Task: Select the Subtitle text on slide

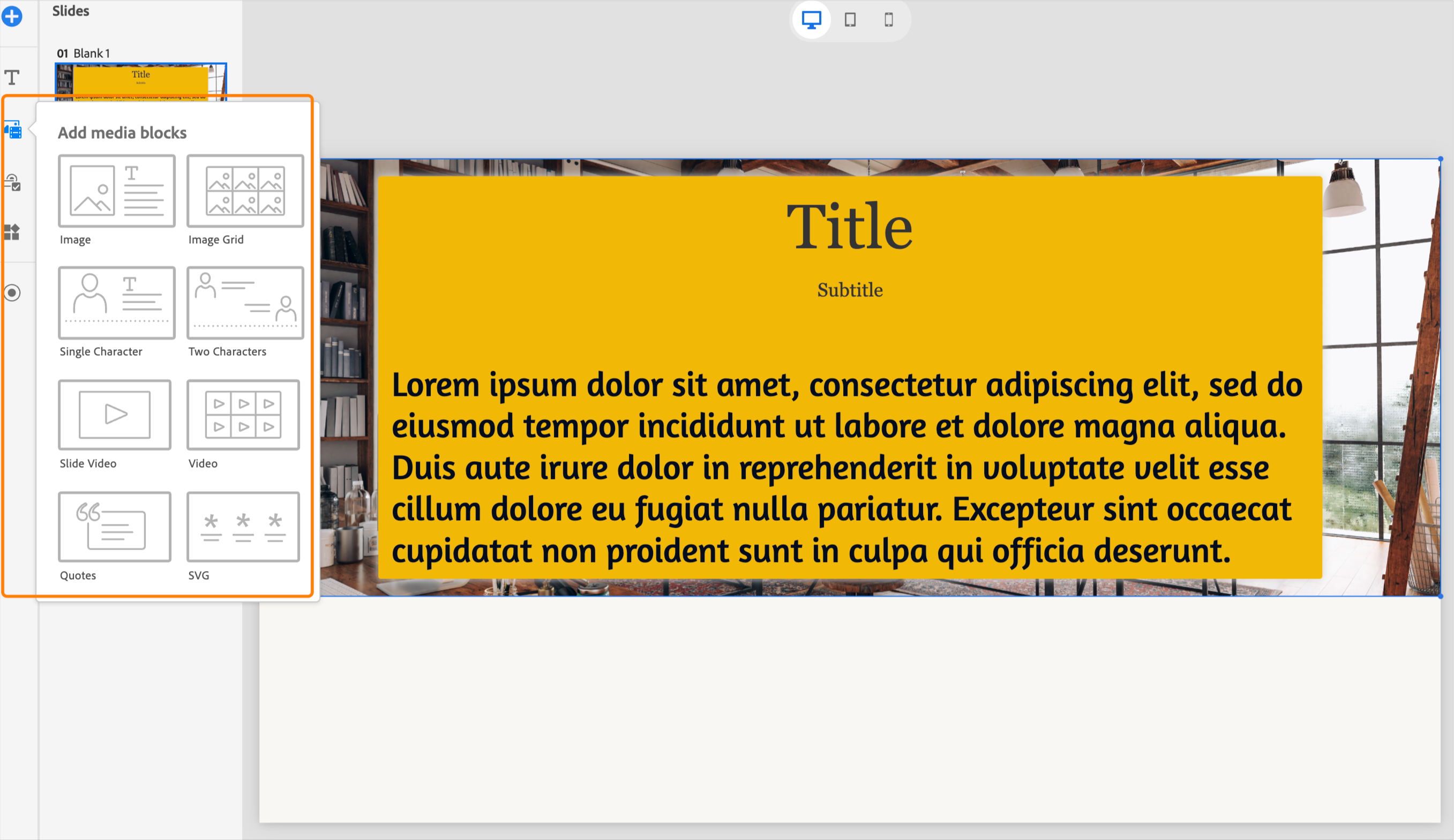Action: click(x=849, y=290)
